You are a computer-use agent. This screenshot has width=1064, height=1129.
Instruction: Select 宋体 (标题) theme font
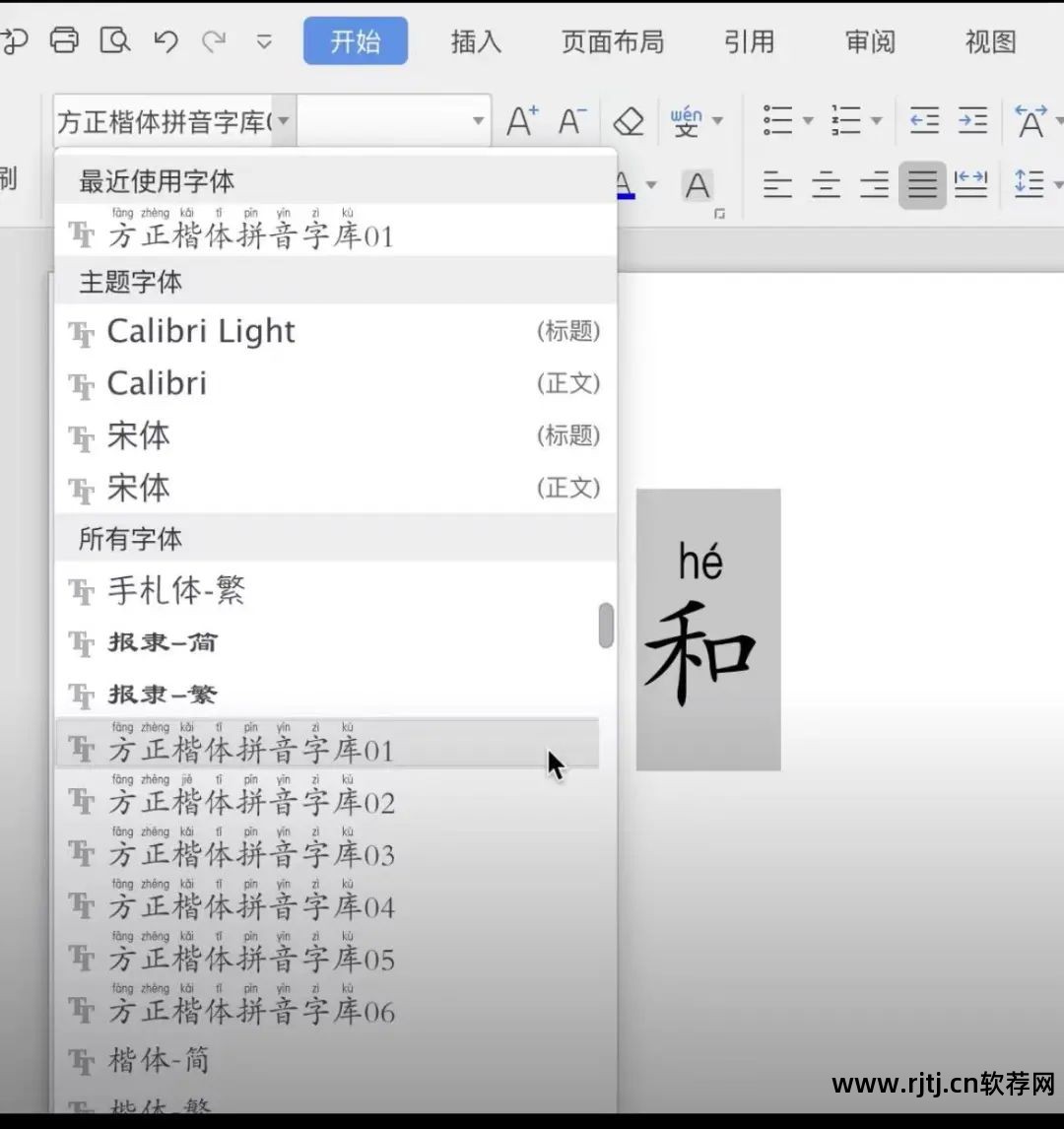pos(336,435)
